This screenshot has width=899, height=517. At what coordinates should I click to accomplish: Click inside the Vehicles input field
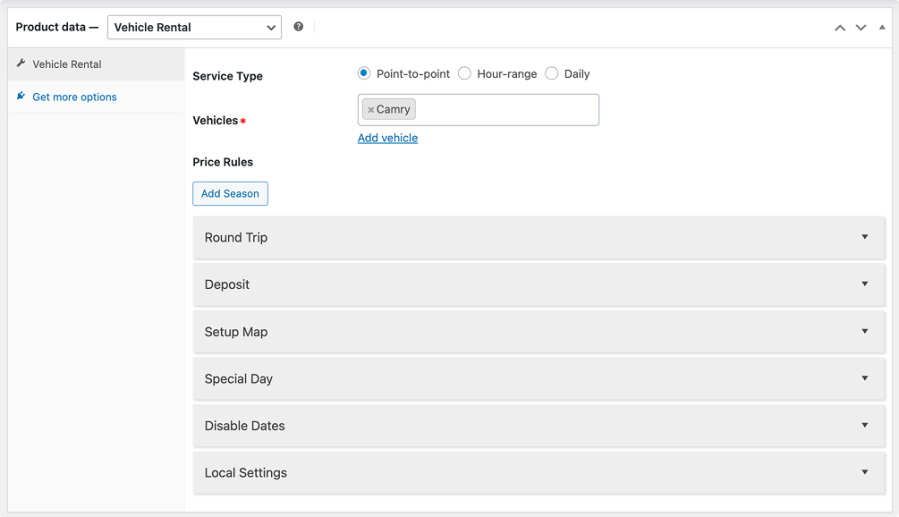(505, 110)
